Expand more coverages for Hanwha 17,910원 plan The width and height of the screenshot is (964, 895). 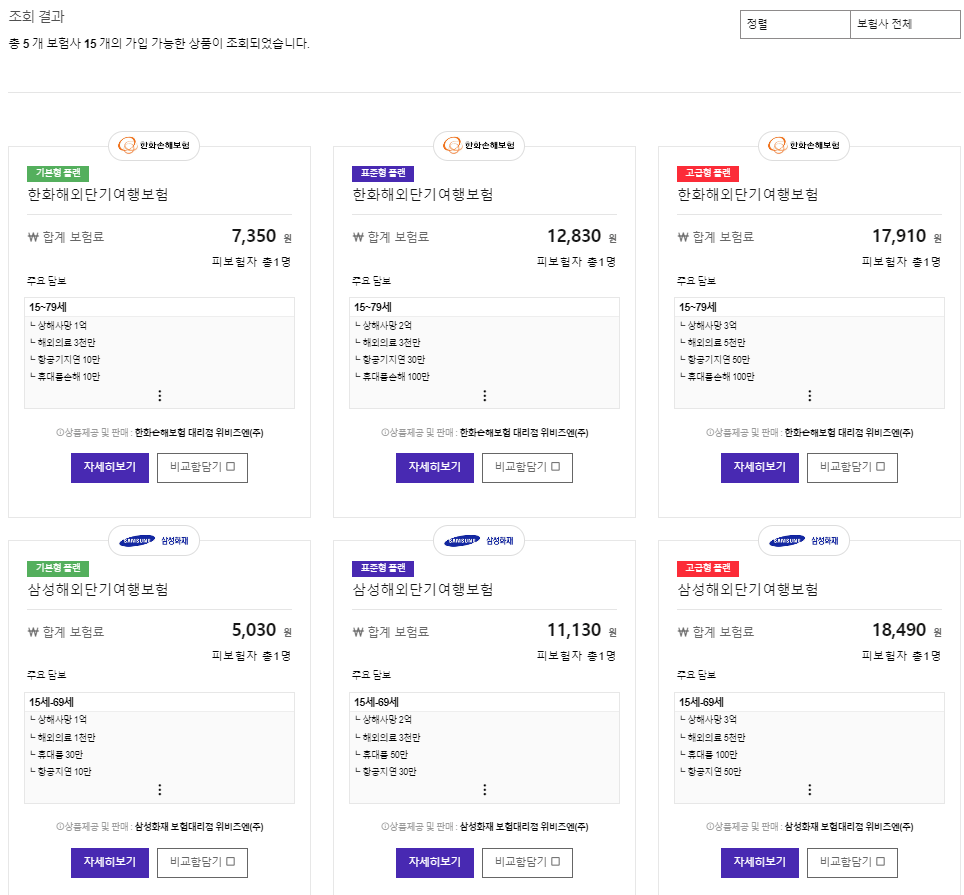coord(810,395)
